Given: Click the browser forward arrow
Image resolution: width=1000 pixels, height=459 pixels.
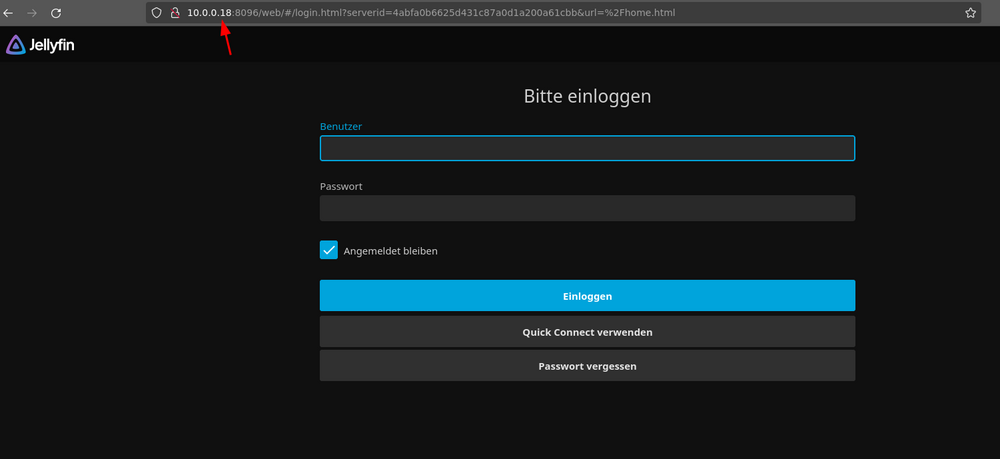Looking at the screenshot, I should click(32, 13).
